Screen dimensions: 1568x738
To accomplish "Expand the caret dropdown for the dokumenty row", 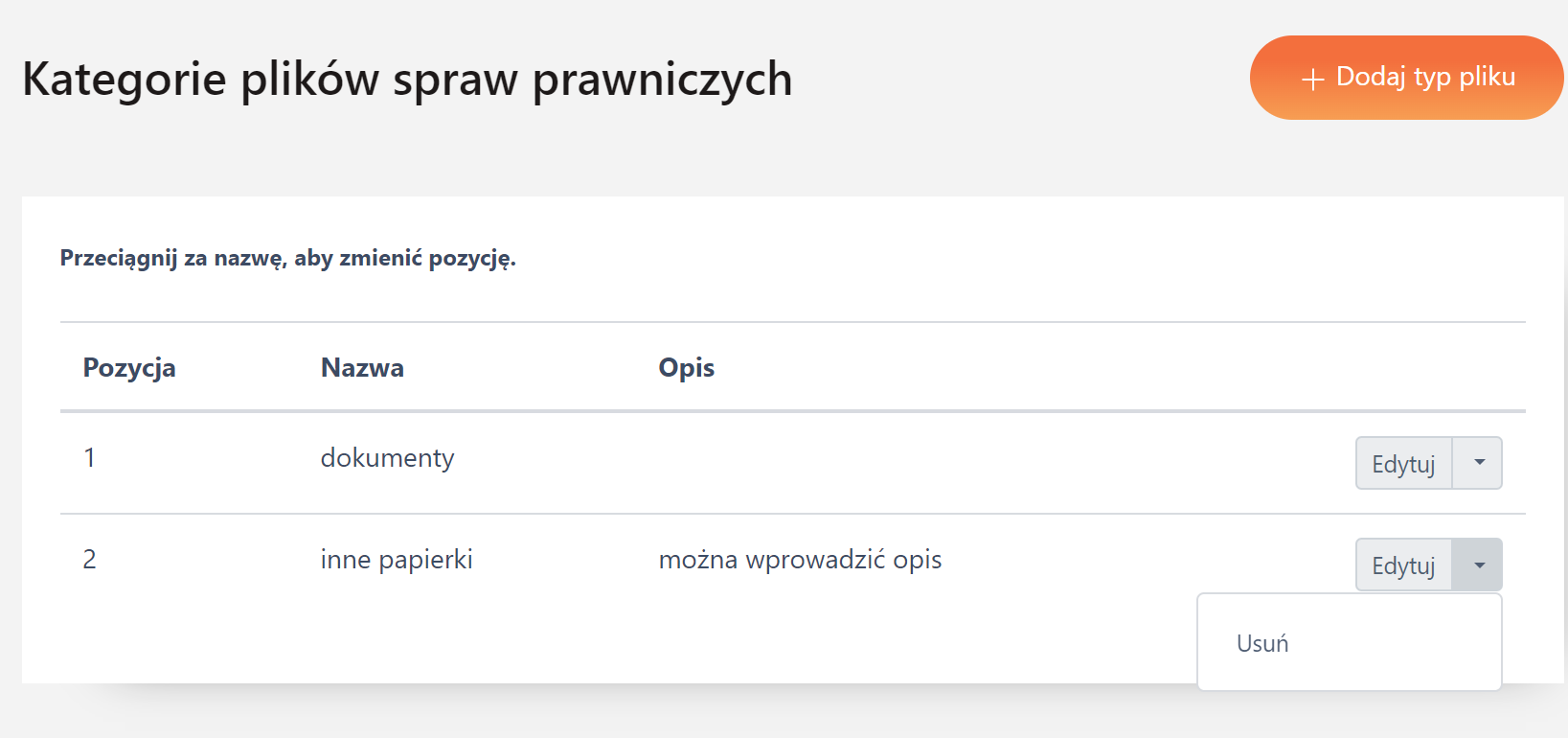I will [1478, 463].
